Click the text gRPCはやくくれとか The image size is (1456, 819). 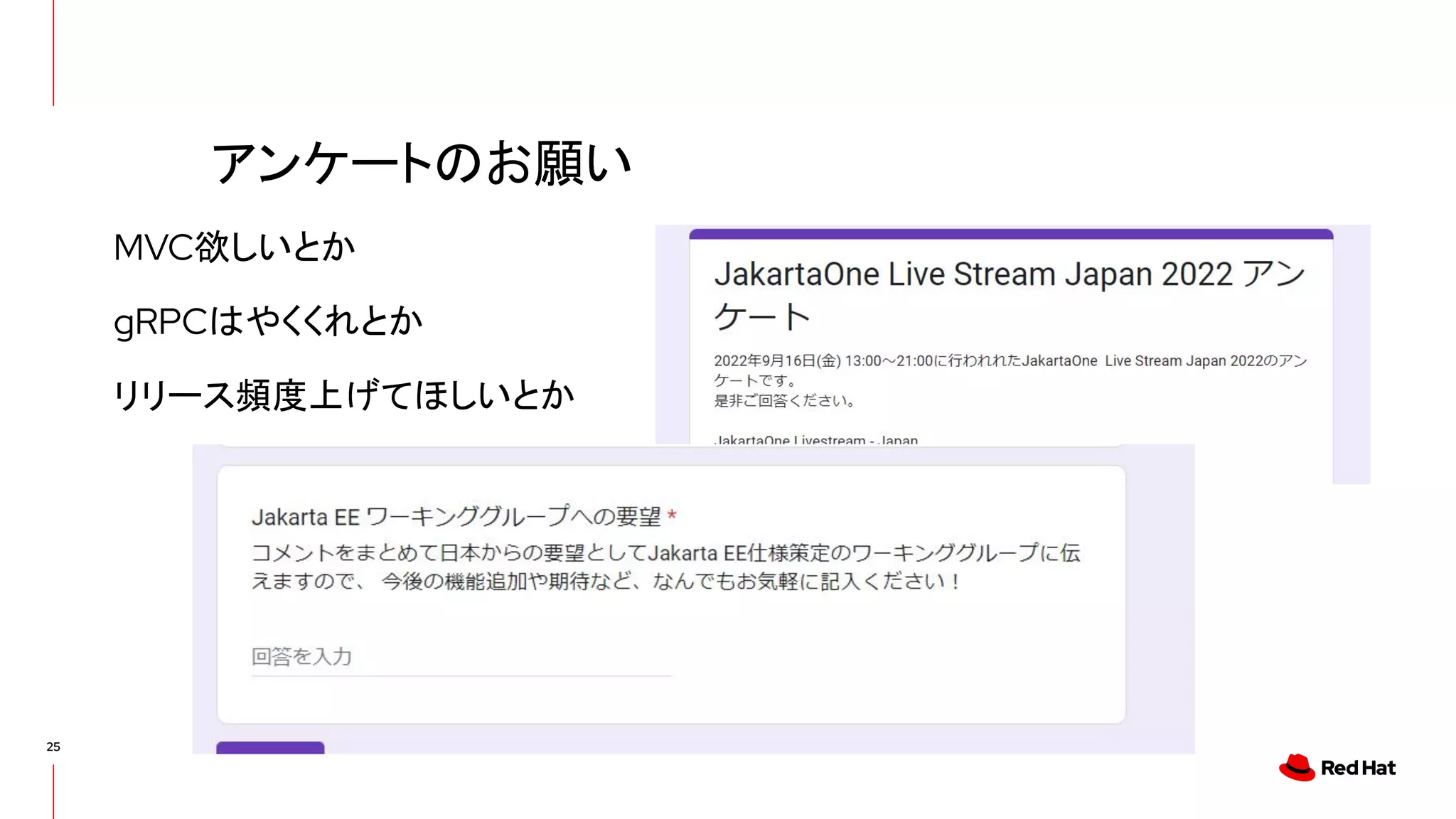[x=268, y=321]
